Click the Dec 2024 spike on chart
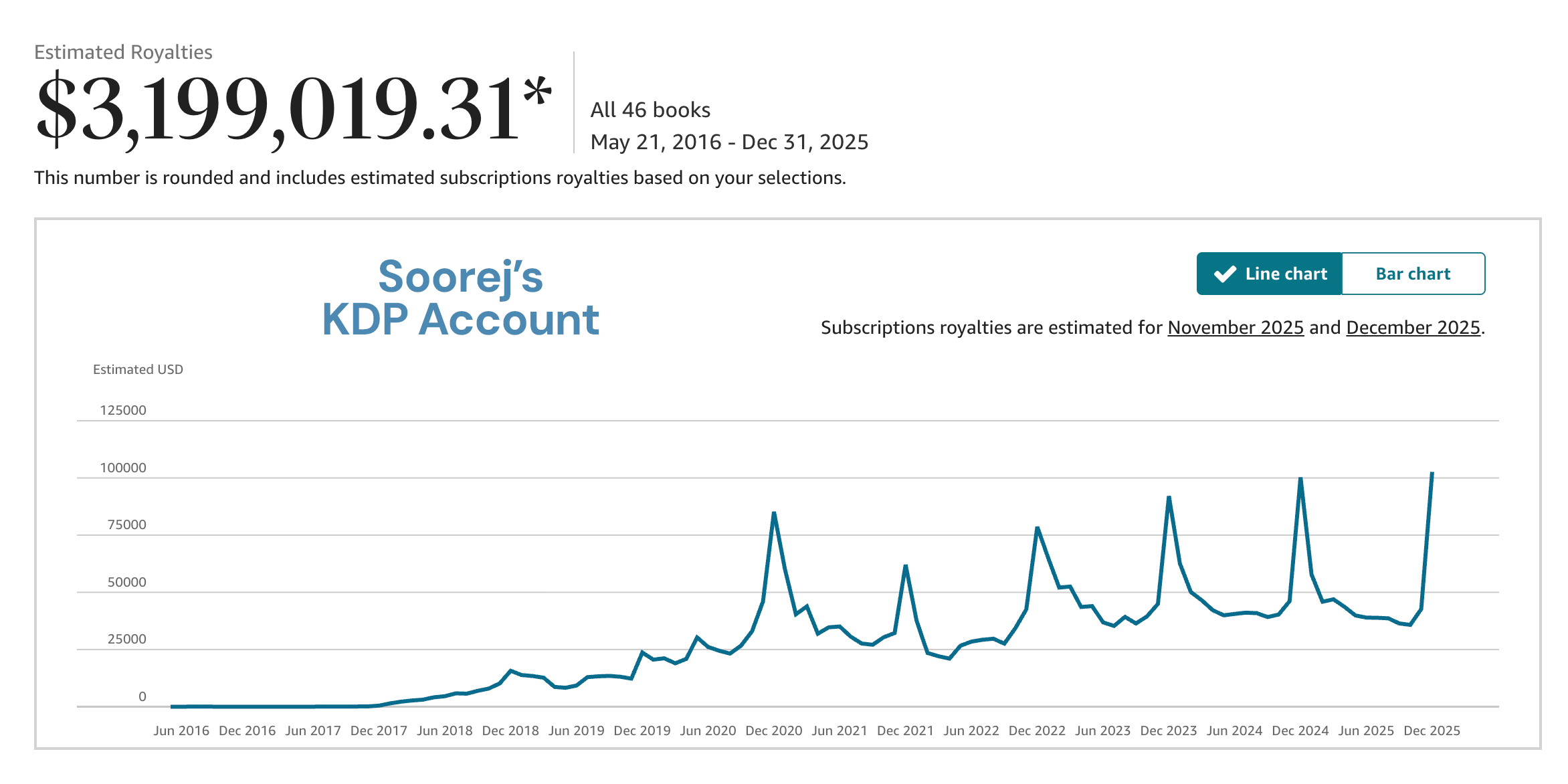This screenshot has width=1568, height=784. click(x=1300, y=479)
